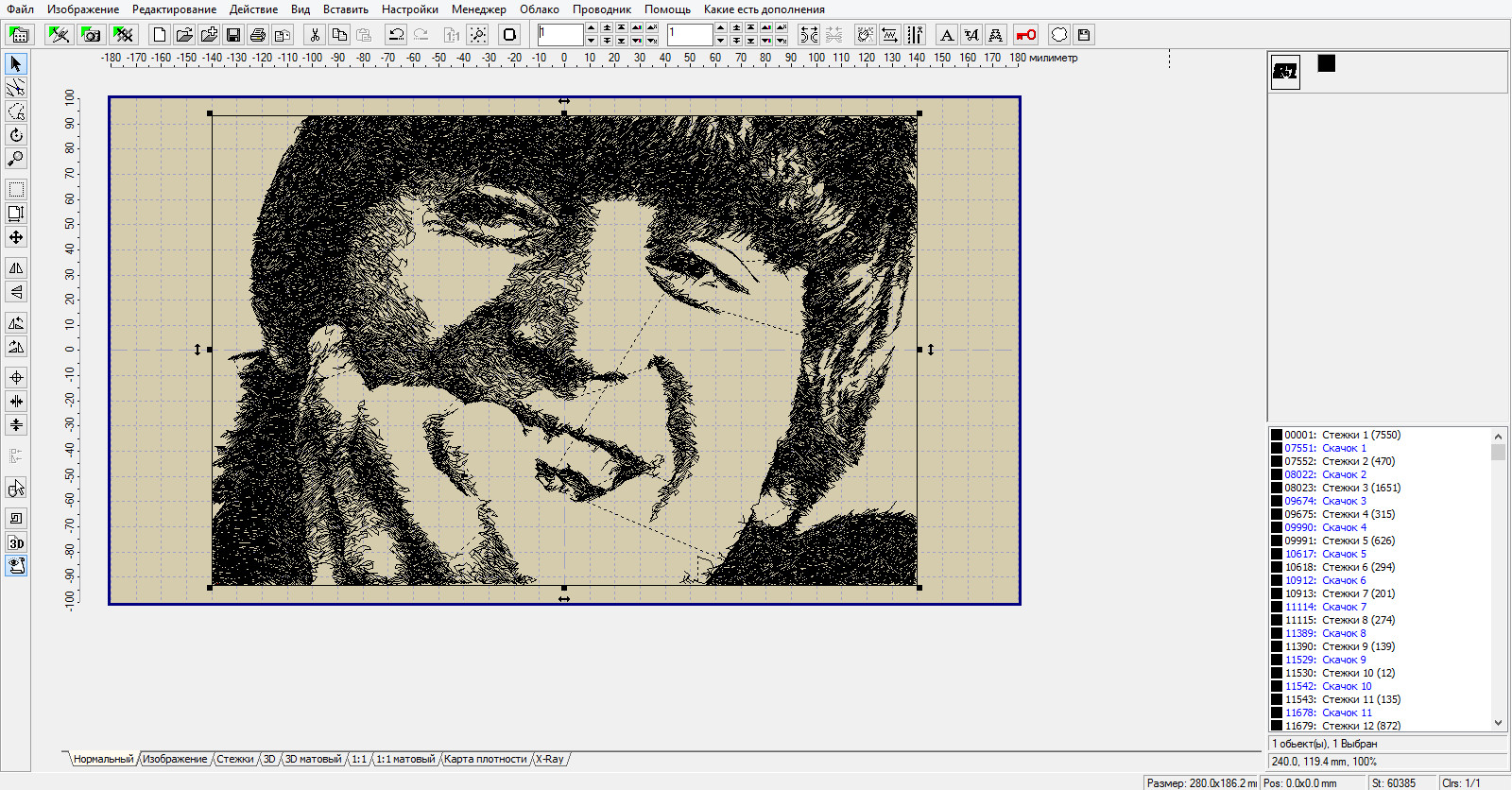Click the first number input field in toolbar

coord(560,35)
